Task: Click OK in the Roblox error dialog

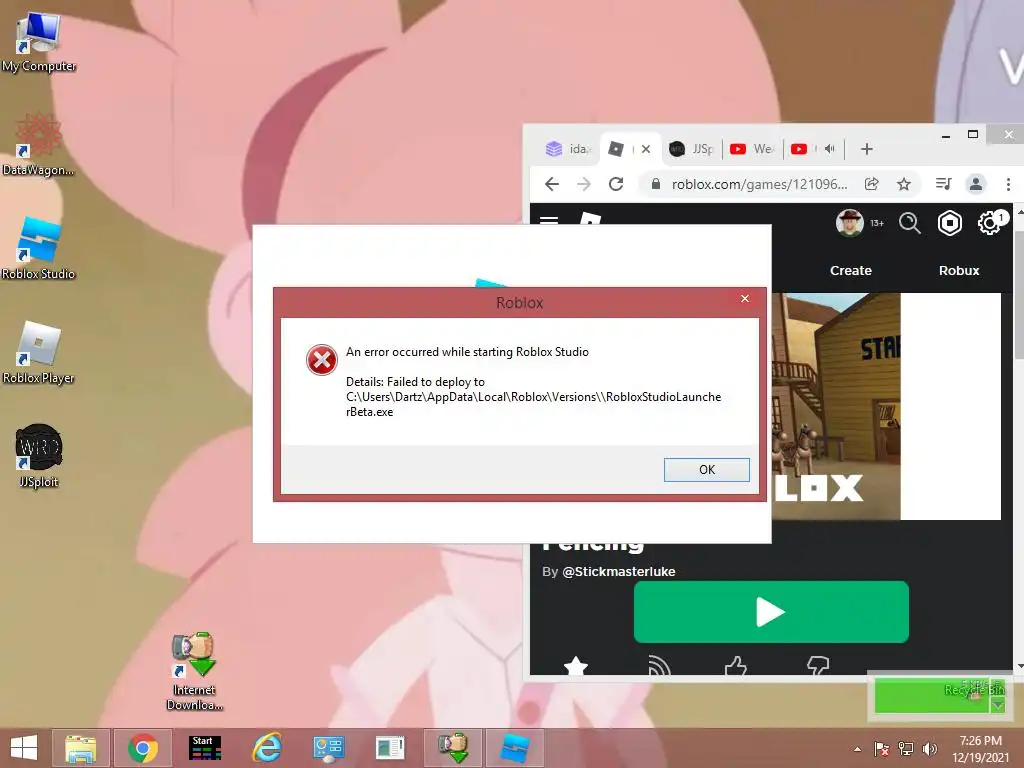Action: [707, 470]
